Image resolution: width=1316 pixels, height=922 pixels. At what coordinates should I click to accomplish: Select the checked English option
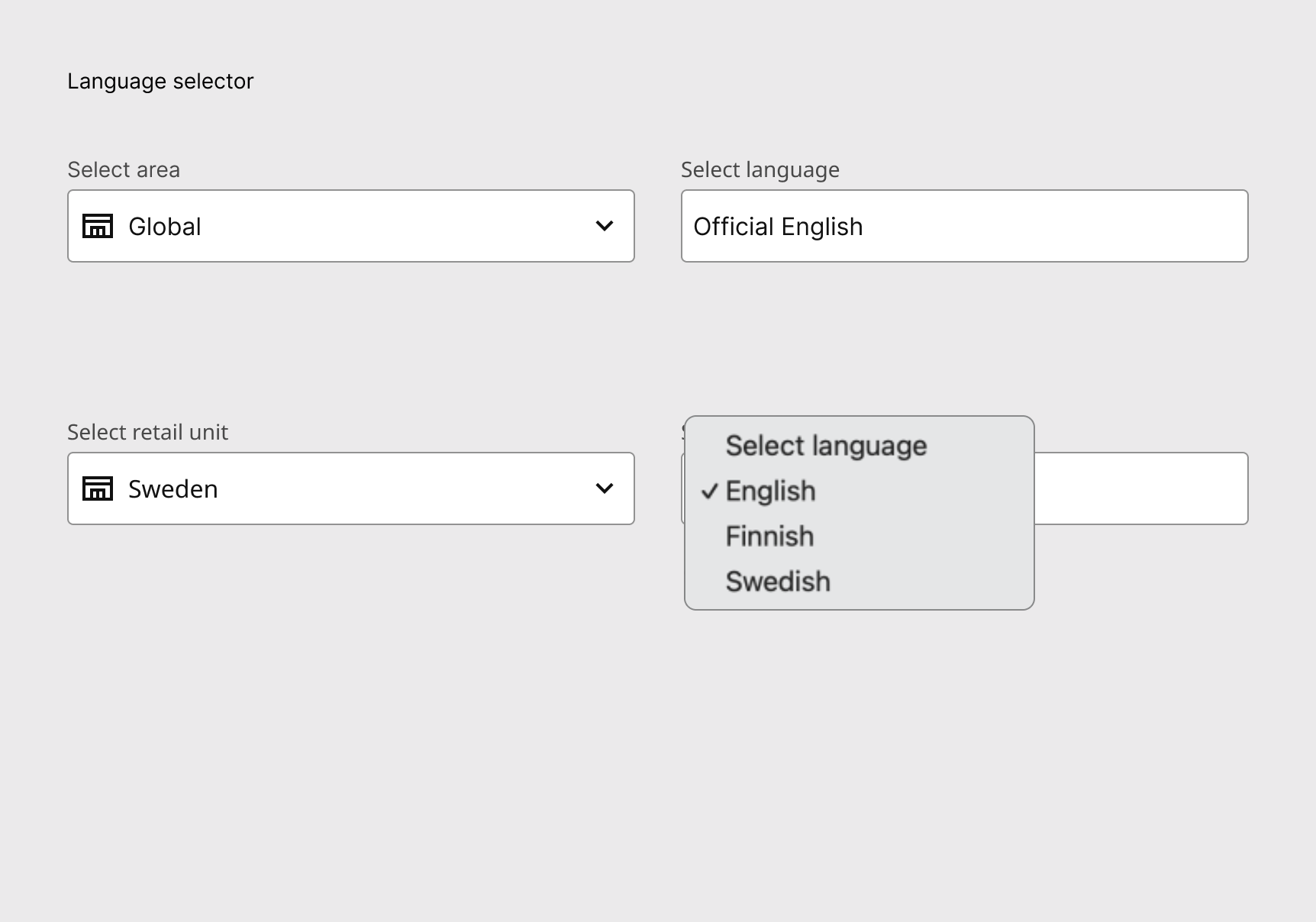point(770,492)
